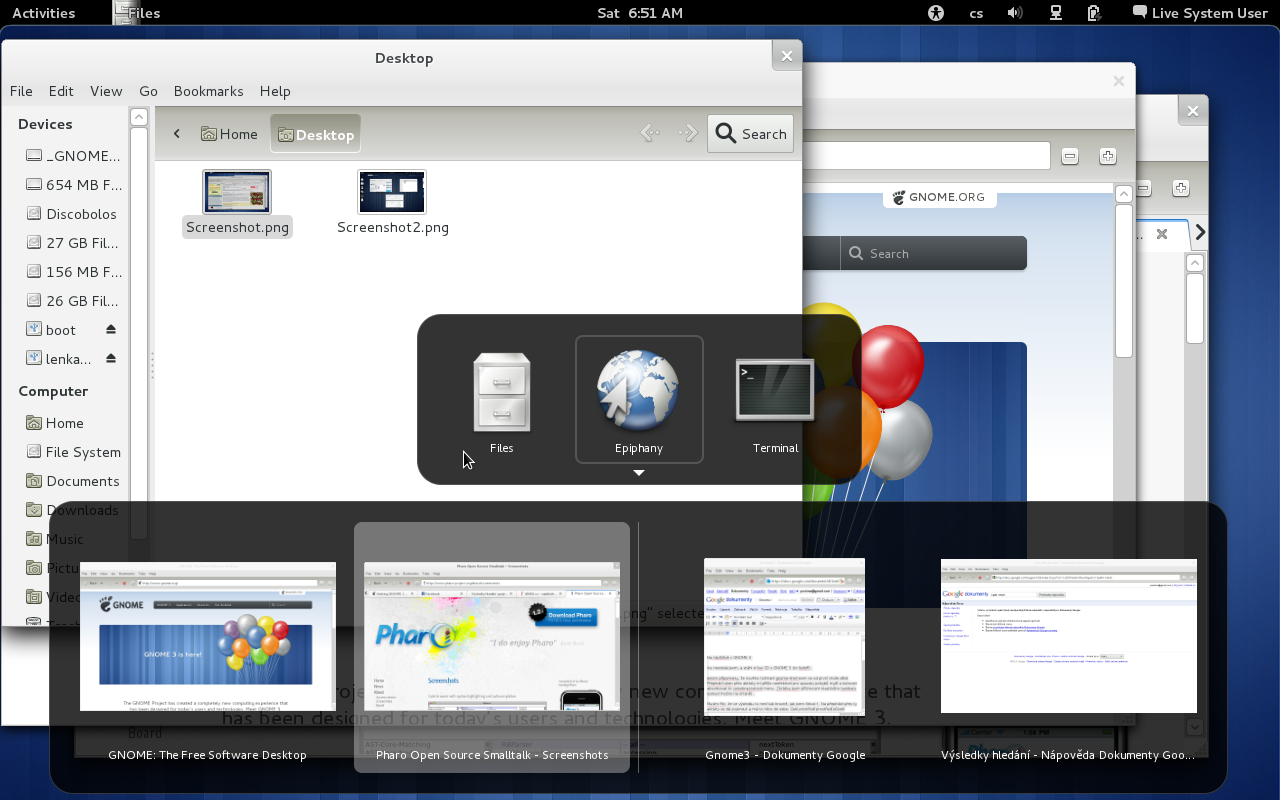
Task: Click the browser page scrollbar up arrow
Action: [1123, 194]
